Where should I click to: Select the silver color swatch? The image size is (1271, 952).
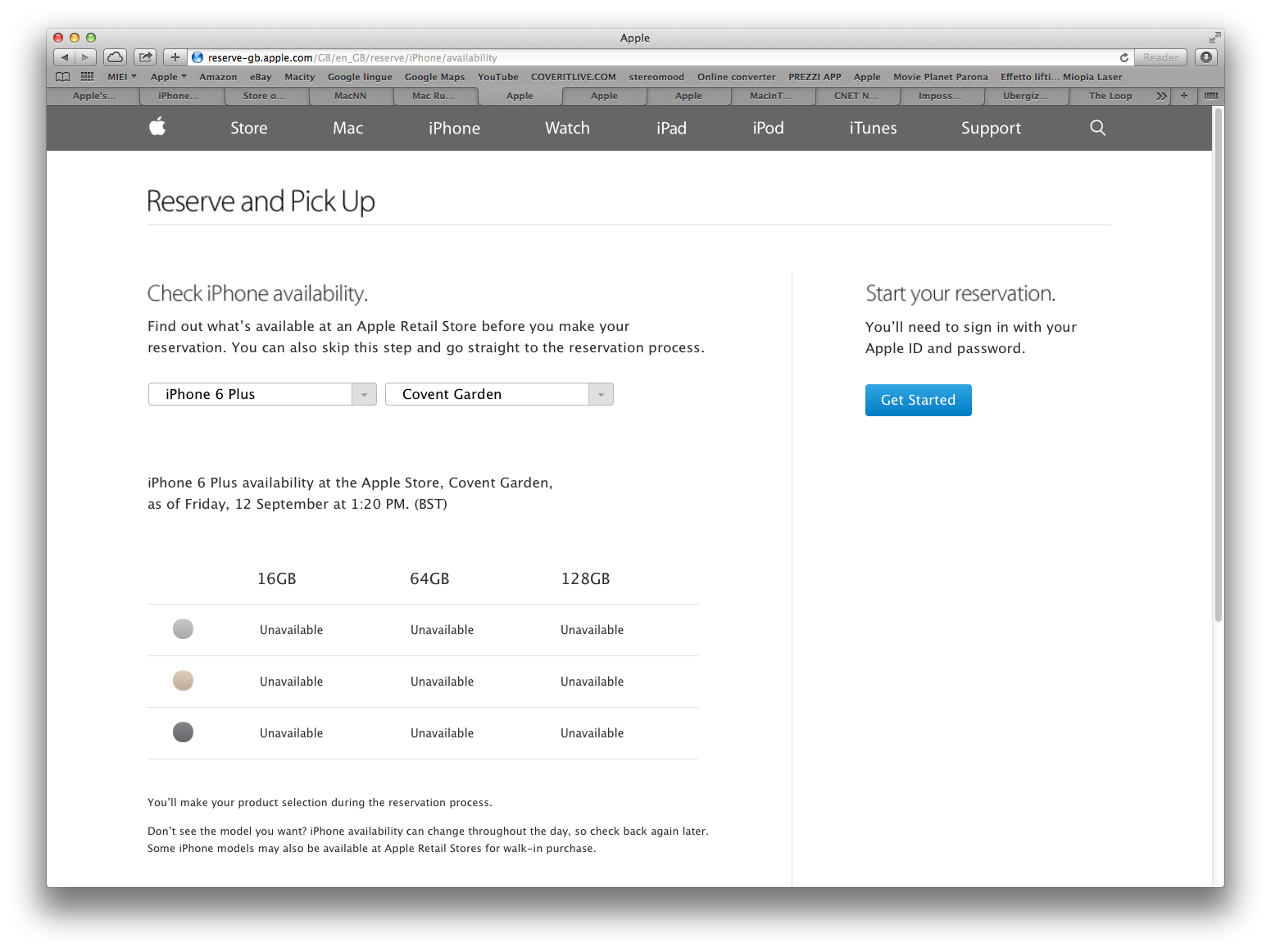184,629
